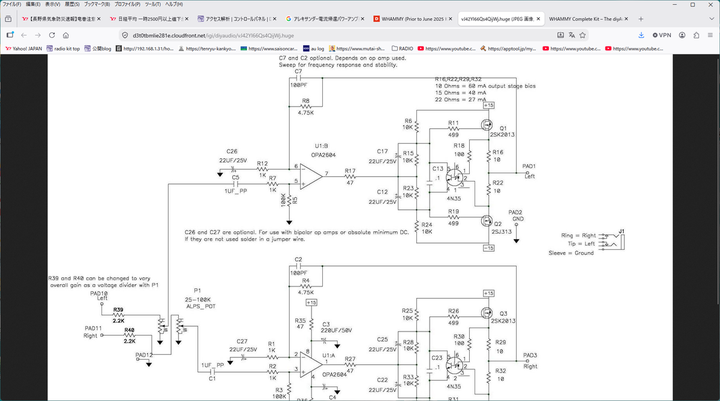This screenshot has width=720, height=401.
Task: Bookmark this page with the star
Action: click(583, 35)
